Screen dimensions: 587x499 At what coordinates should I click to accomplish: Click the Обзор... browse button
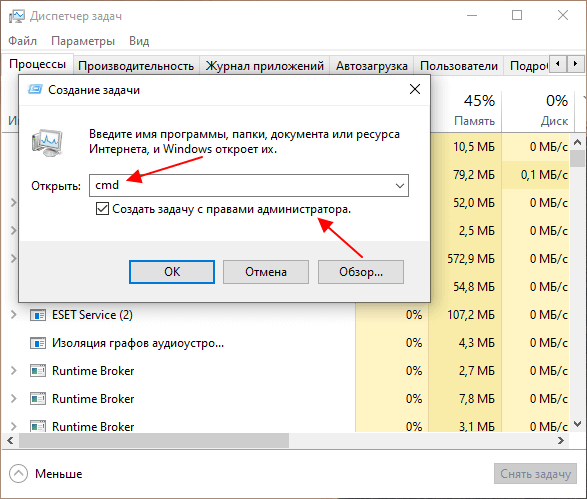[x=361, y=272]
